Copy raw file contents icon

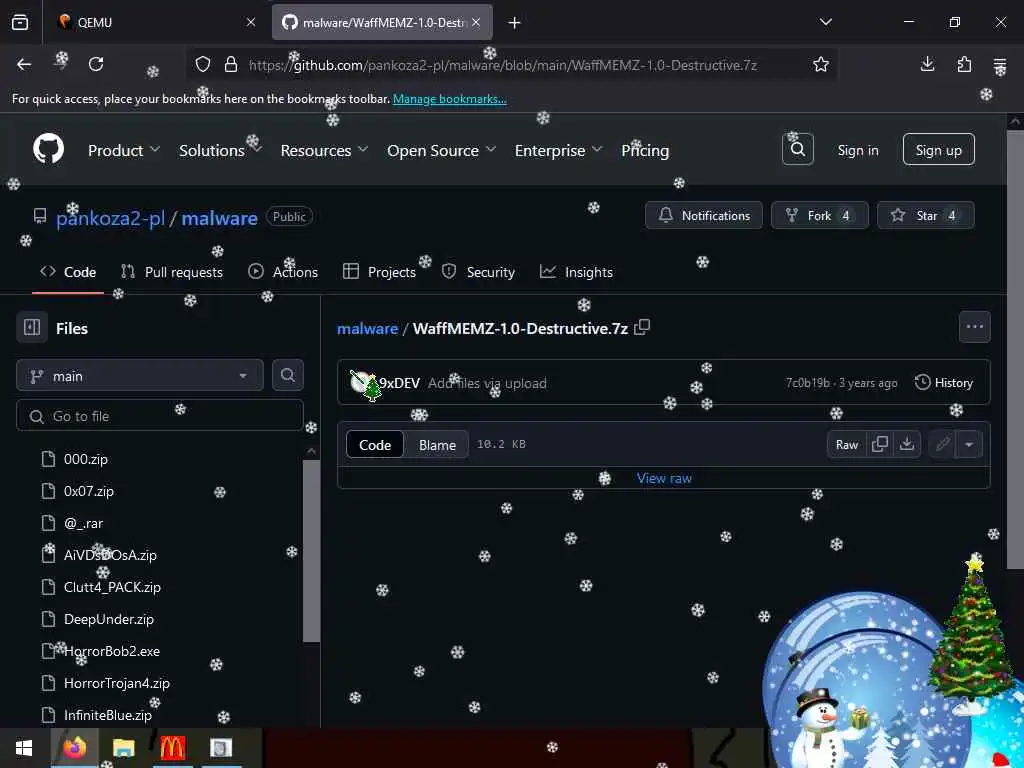(880, 444)
